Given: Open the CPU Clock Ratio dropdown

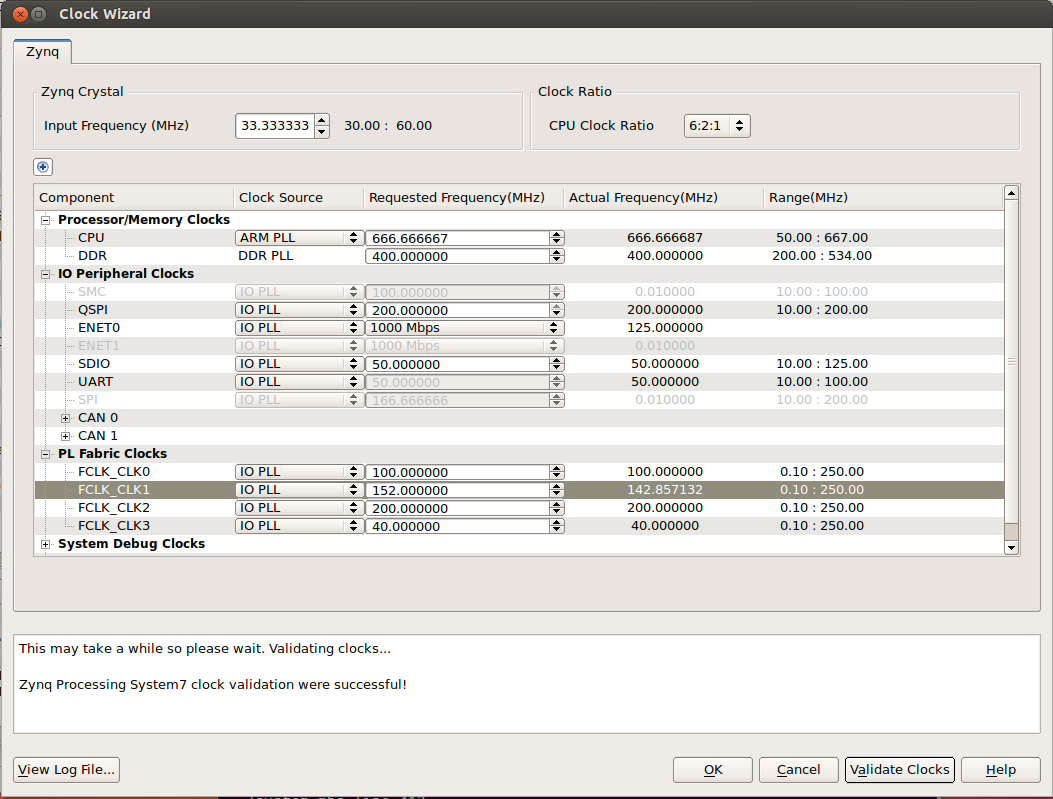Looking at the screenshot, I should [717, 126].
